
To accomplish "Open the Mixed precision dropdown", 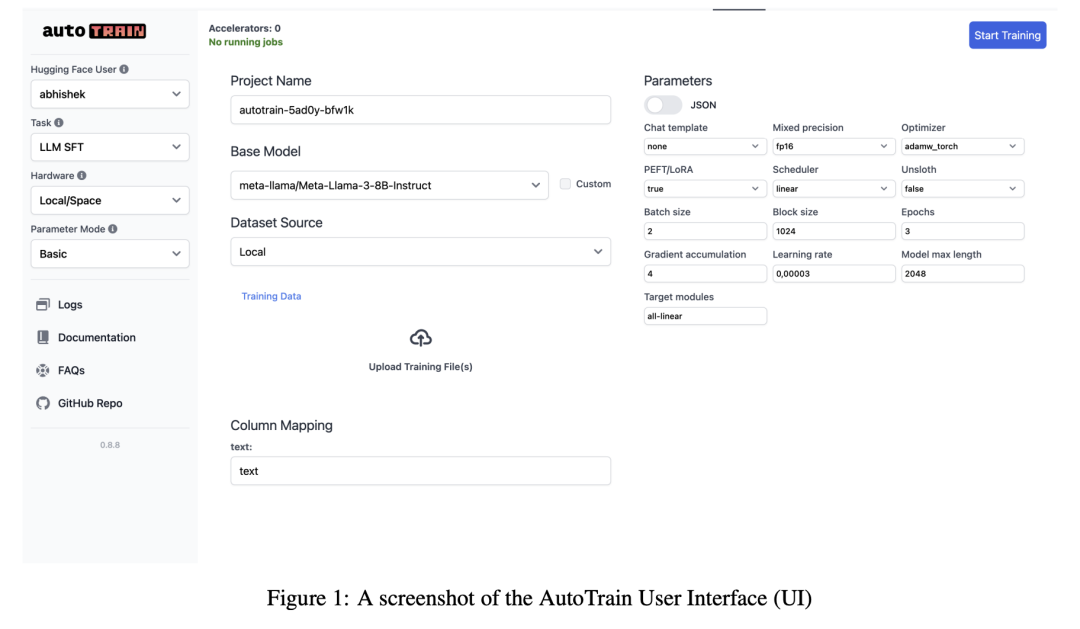I will pos(833,147).
